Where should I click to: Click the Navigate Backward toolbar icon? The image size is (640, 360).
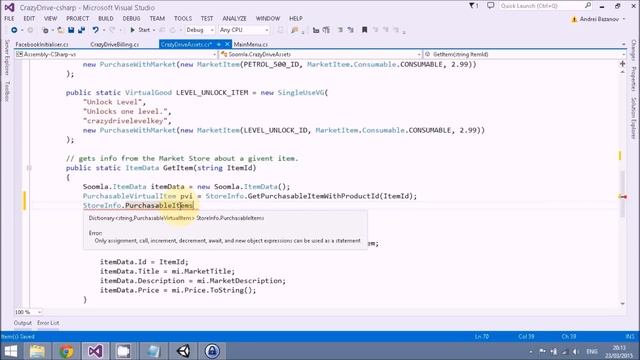[14, 30]
